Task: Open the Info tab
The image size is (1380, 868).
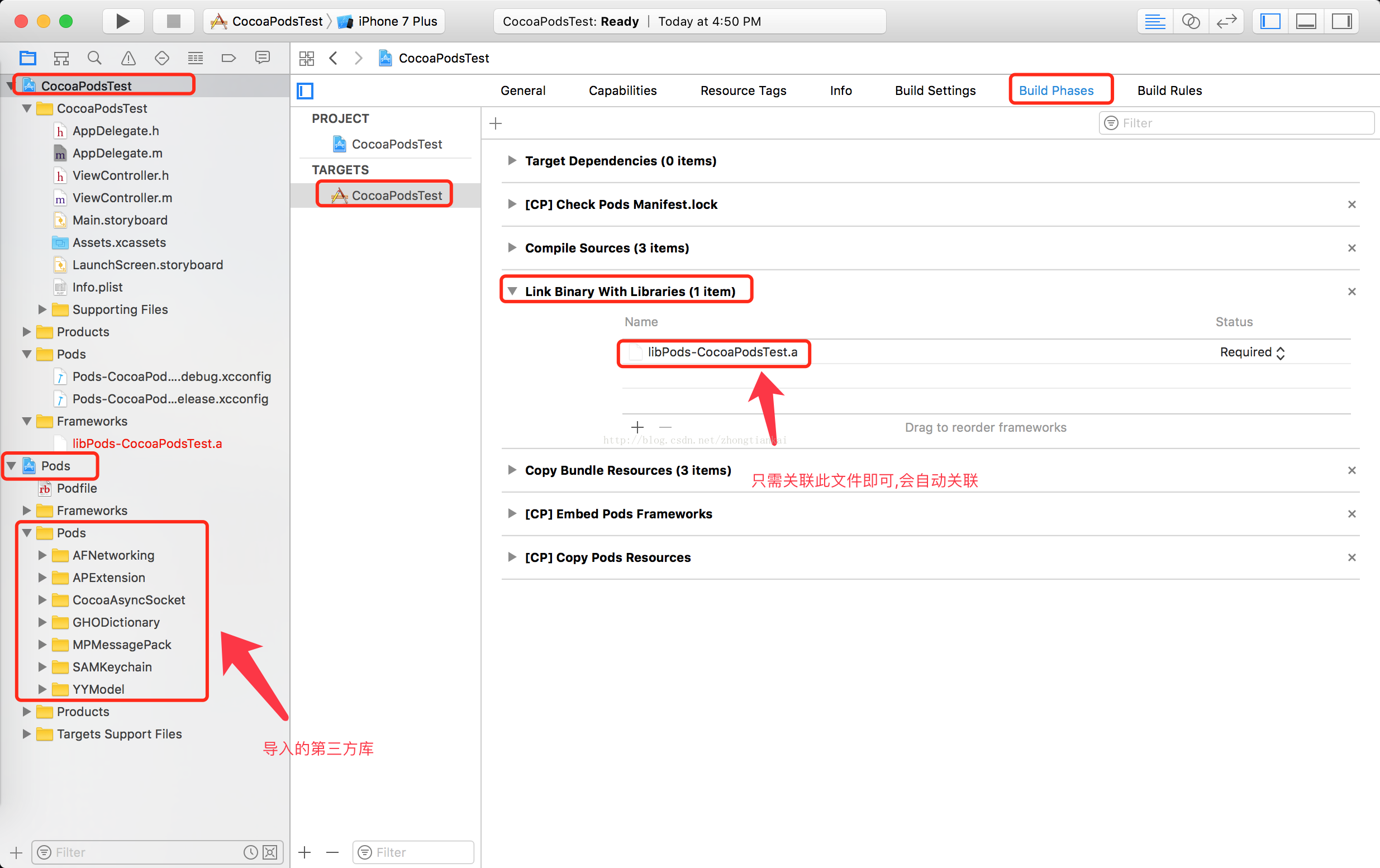Action: coord(841,90)
